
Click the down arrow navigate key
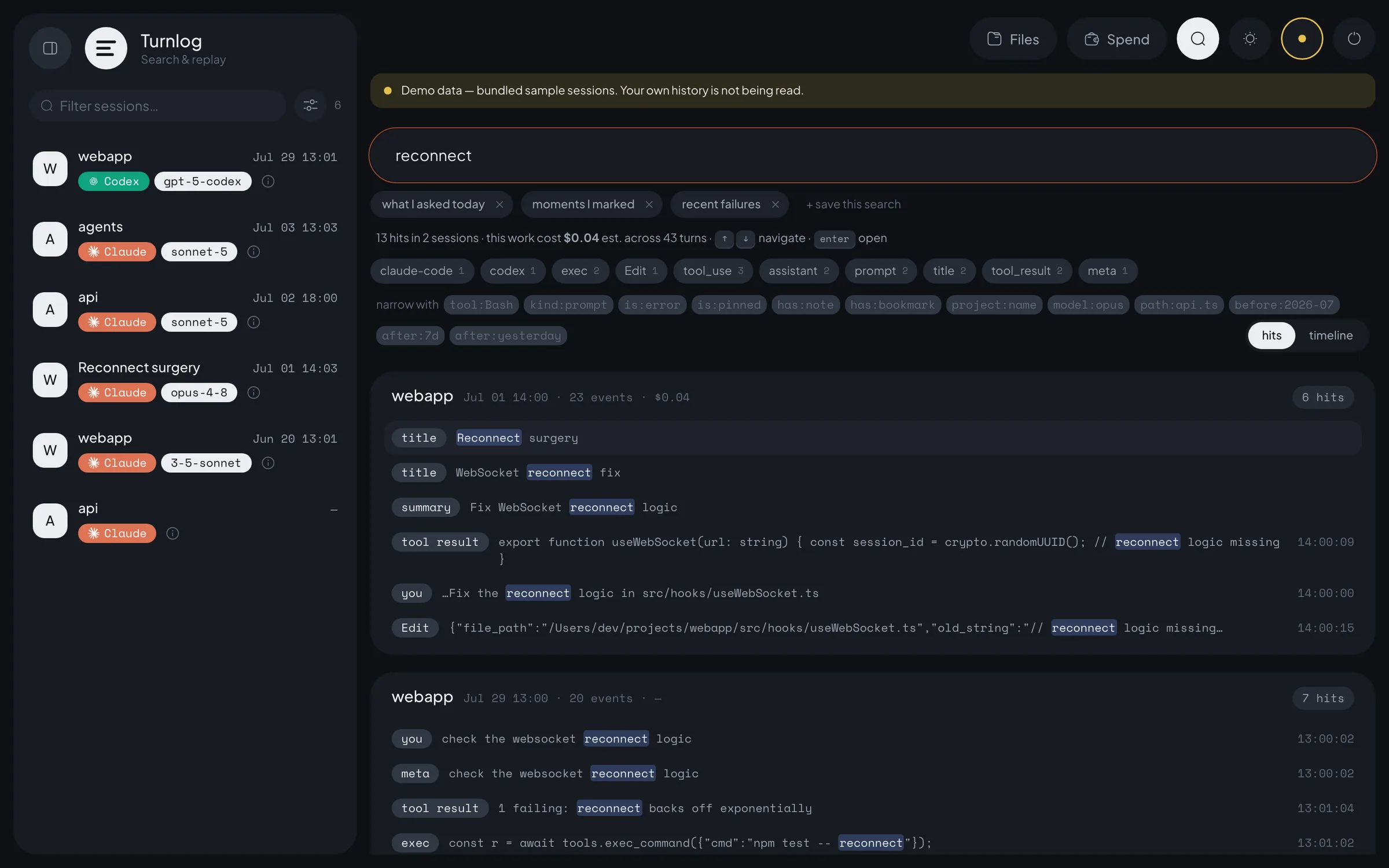tap(745, 238)
